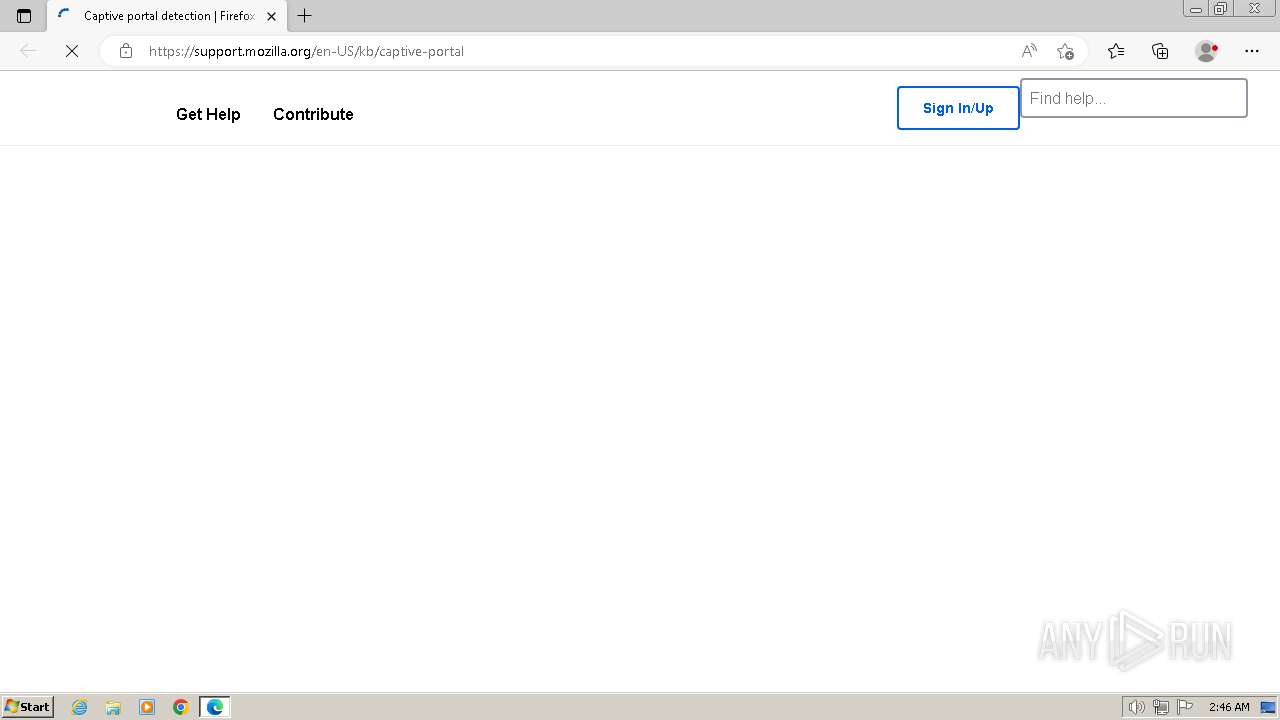This screenshot has width=1280, height=720.
Task: Open the tab actions menu icon
Action: click(x=24, y=16)
